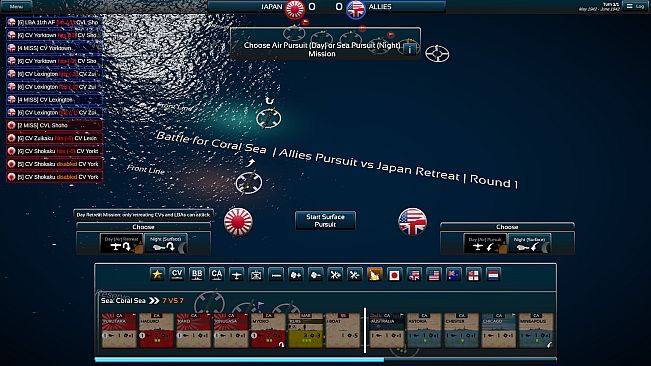Choose Allies Night (Surface) pursuit option

529,244
